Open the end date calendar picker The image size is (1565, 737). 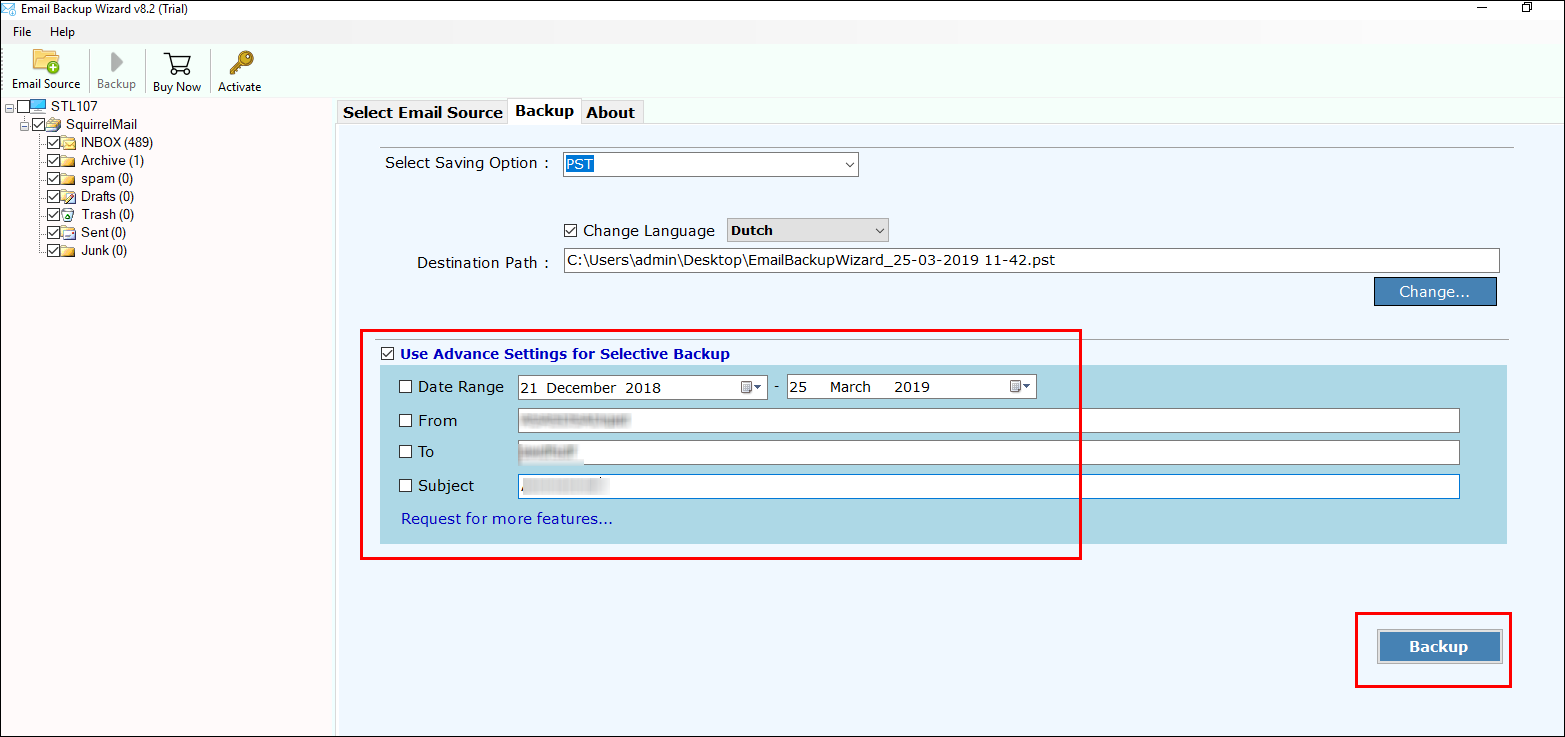click(x=1021, y=387)
